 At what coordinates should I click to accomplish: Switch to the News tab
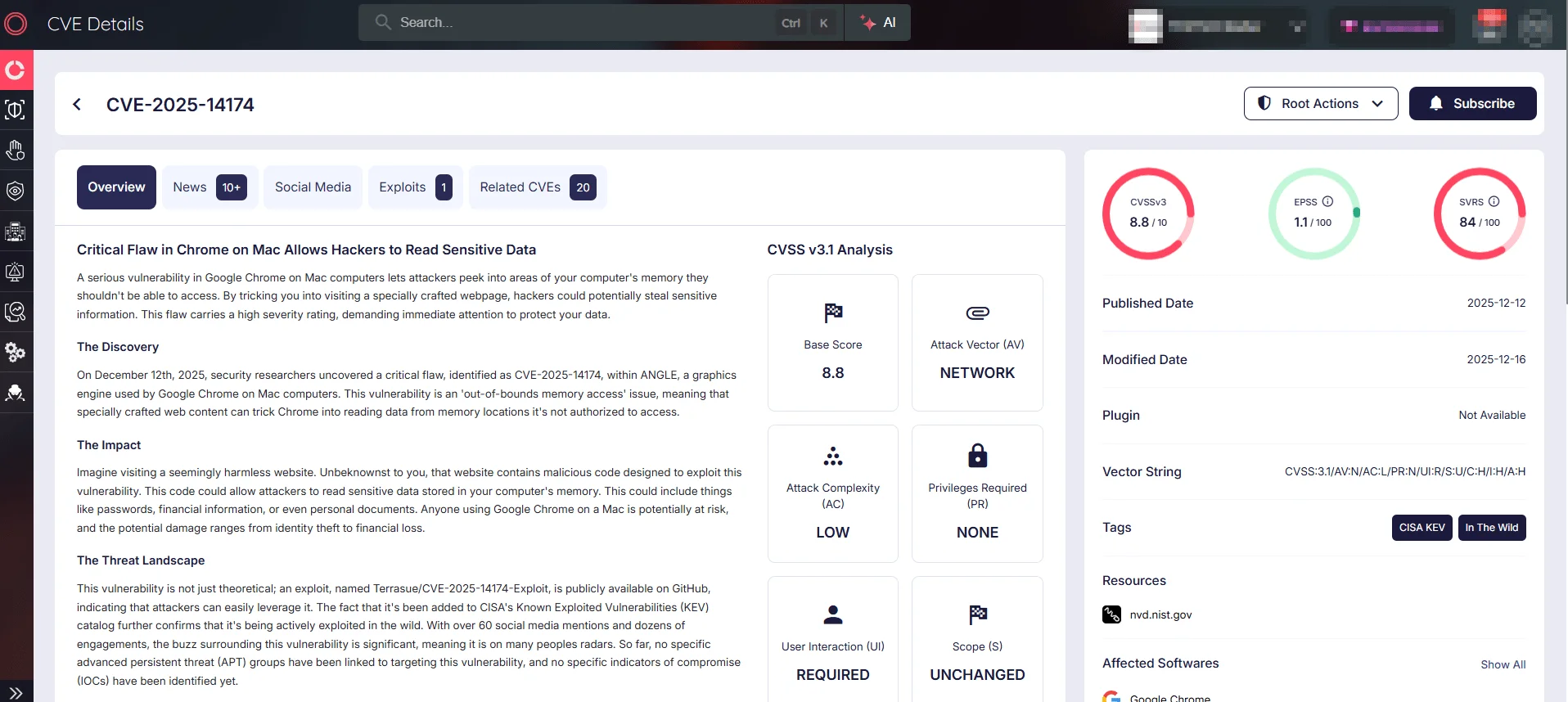(210, 187)
